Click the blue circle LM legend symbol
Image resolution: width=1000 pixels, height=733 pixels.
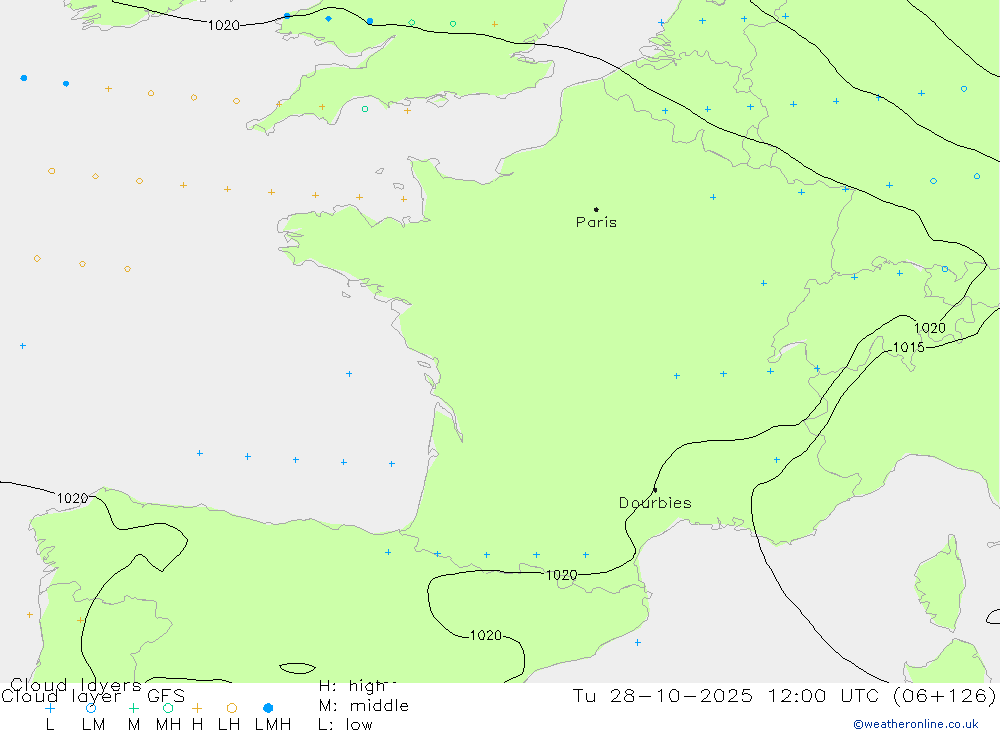click(91, 708)
